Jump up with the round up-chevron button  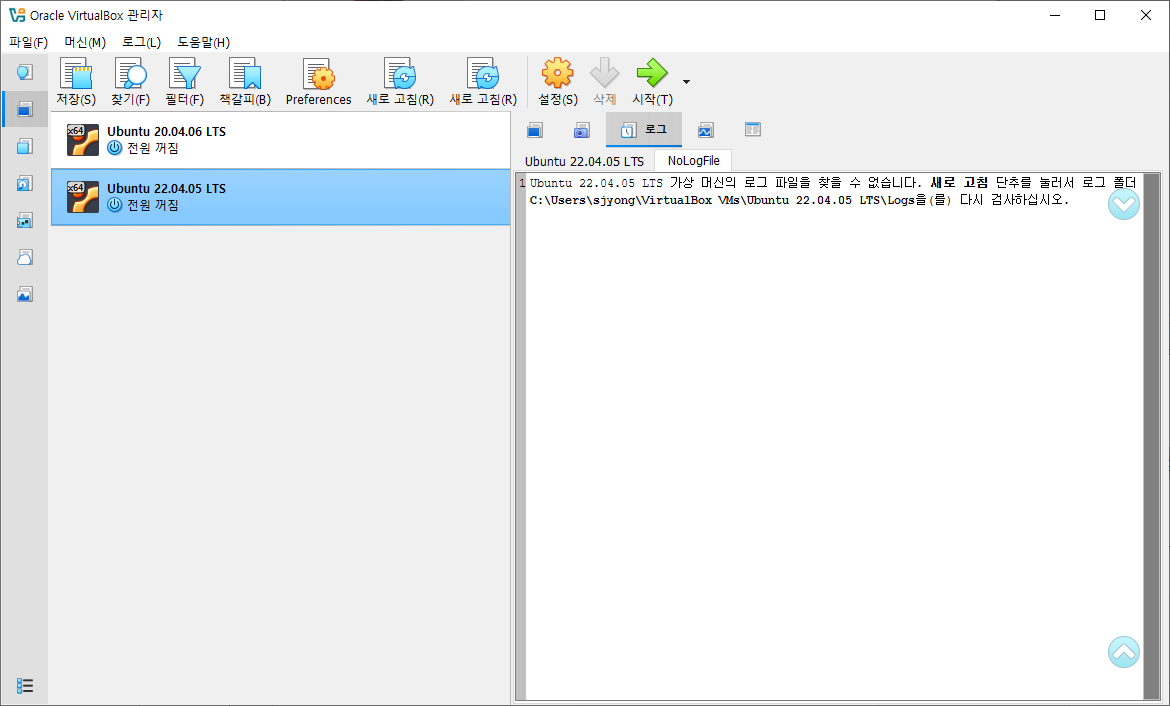point(1124,652)
